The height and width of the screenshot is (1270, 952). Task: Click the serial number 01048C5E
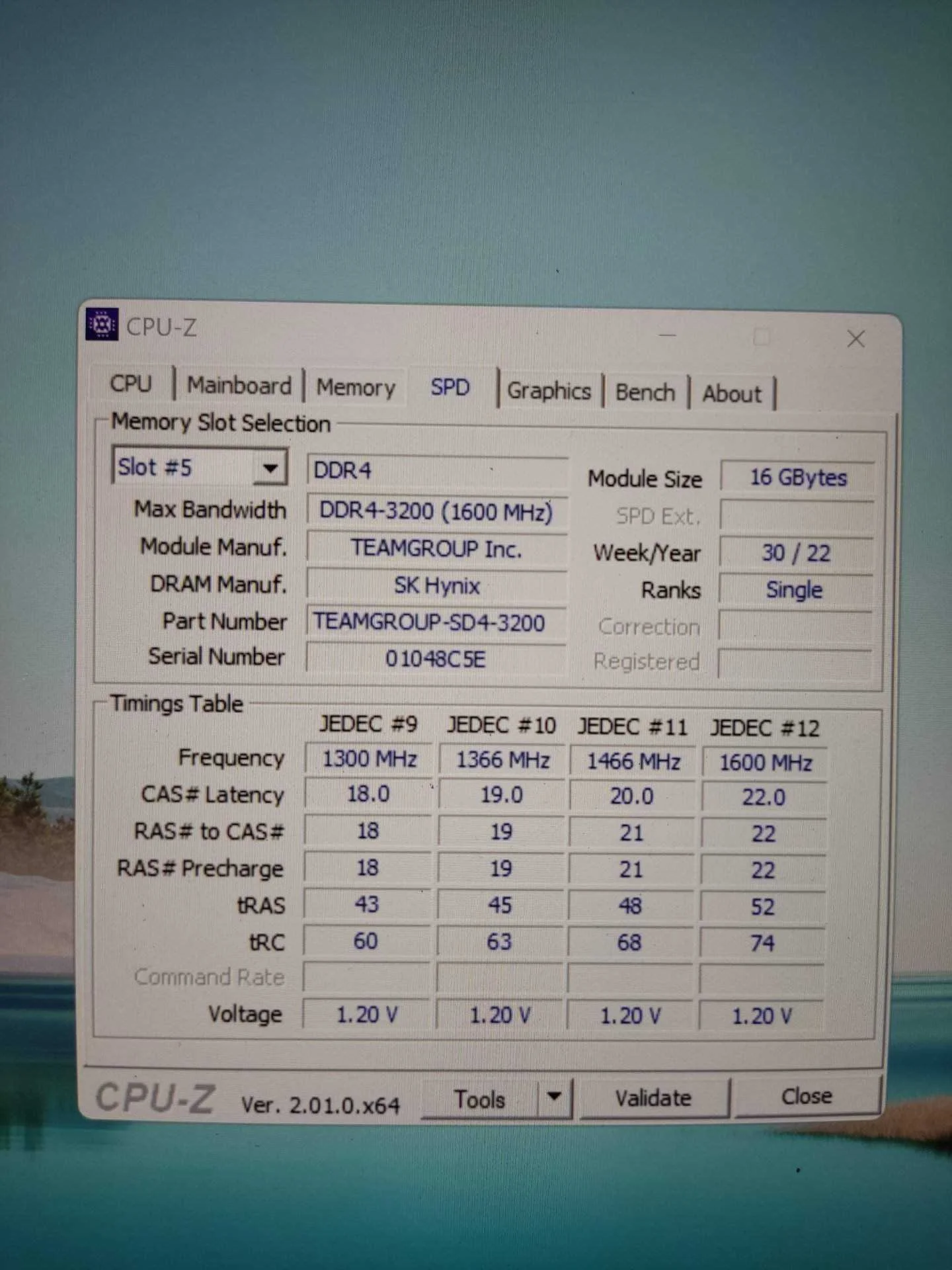click(436, 659)
